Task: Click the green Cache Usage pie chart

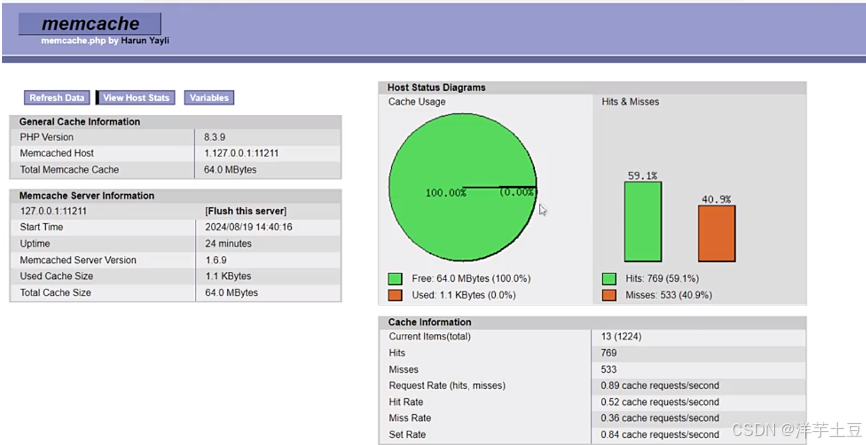Action: point(462,187)
